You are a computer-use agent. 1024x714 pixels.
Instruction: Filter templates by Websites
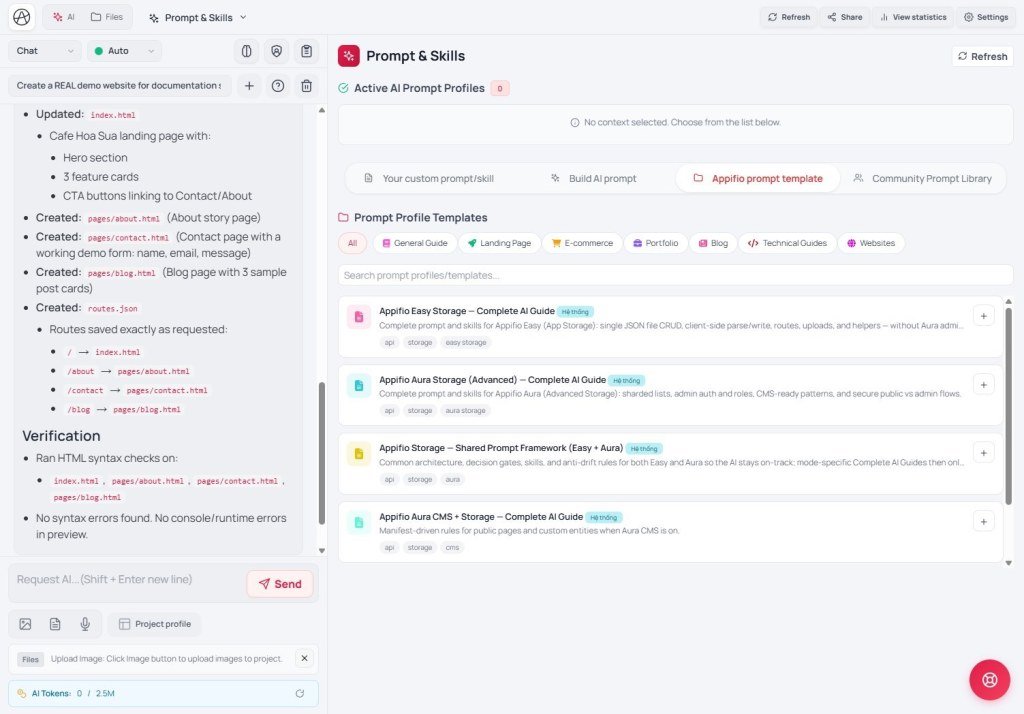click(x=871, y=243)
